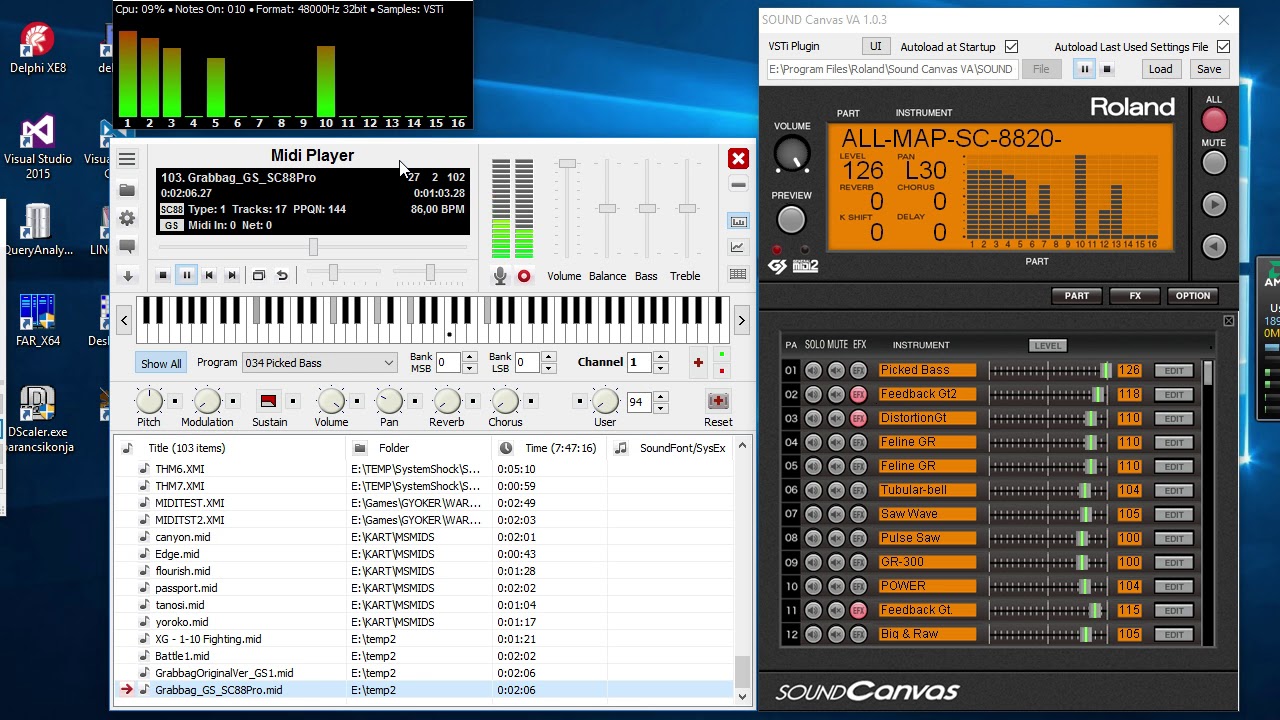Open the UI button of the VSTi Plugin

point(875,46)
